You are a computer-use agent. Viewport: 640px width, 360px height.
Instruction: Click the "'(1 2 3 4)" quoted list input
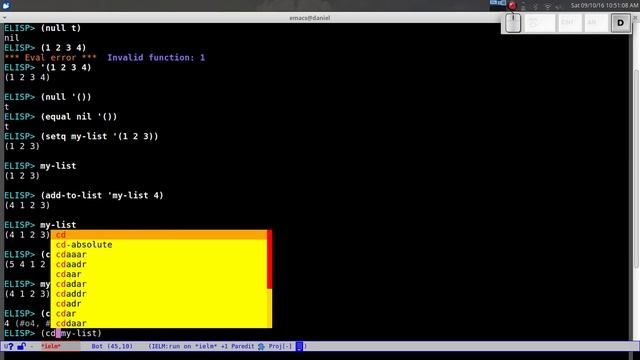[x=66, y=67]
